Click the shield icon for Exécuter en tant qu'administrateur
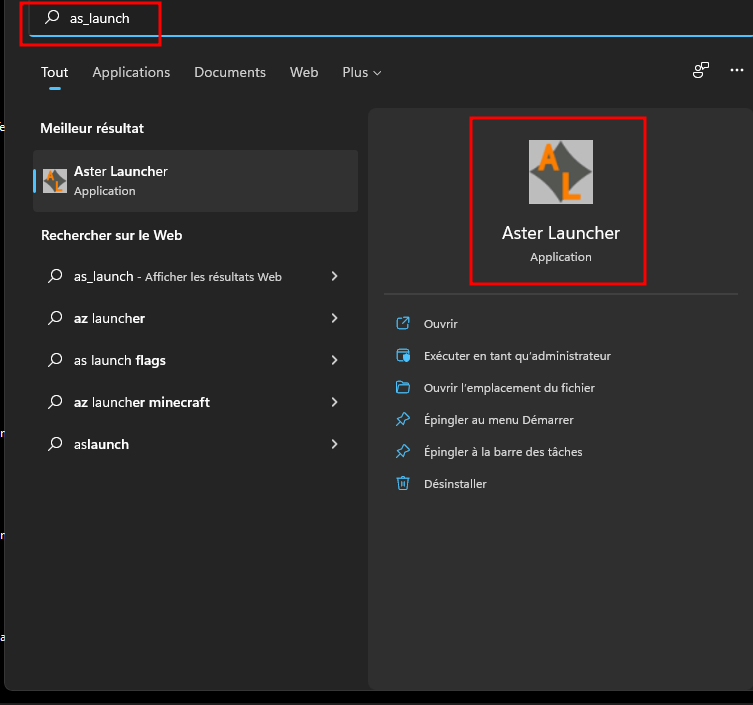 (403, 355)
